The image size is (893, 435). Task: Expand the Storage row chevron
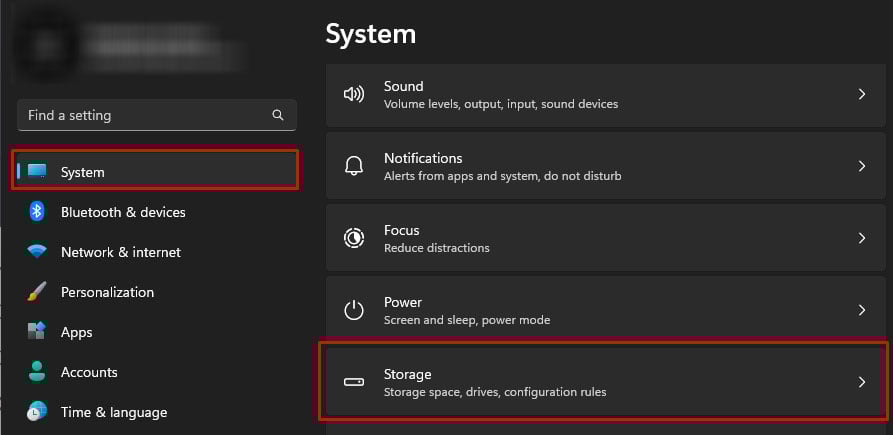tap(861, 382)
